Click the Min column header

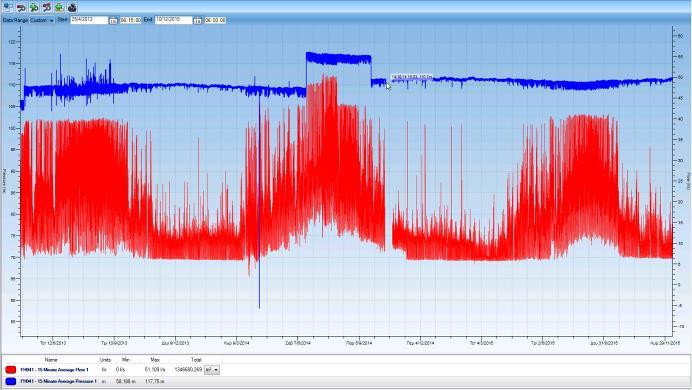click(125, 360)
